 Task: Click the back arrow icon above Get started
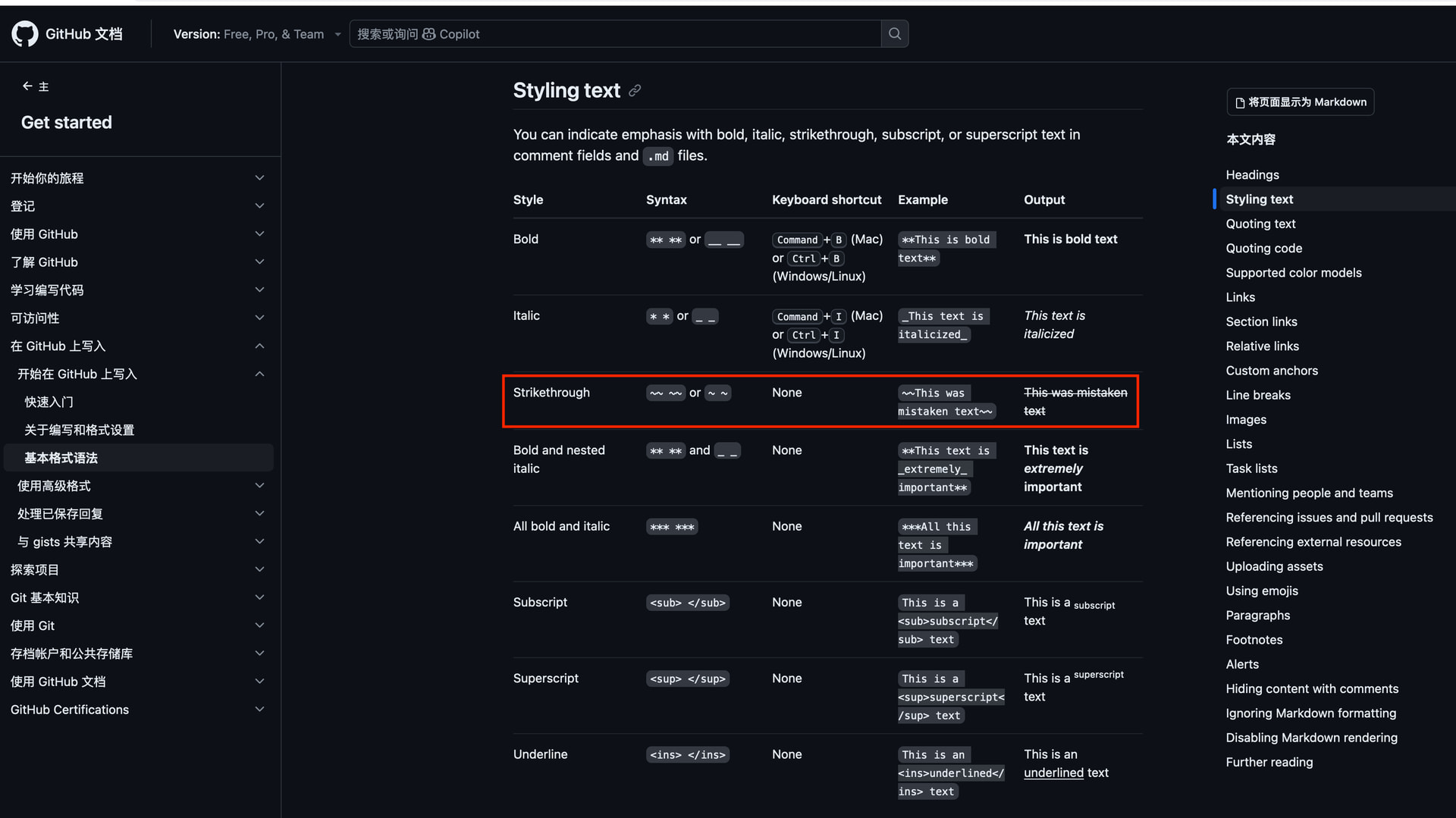[27, 86]
